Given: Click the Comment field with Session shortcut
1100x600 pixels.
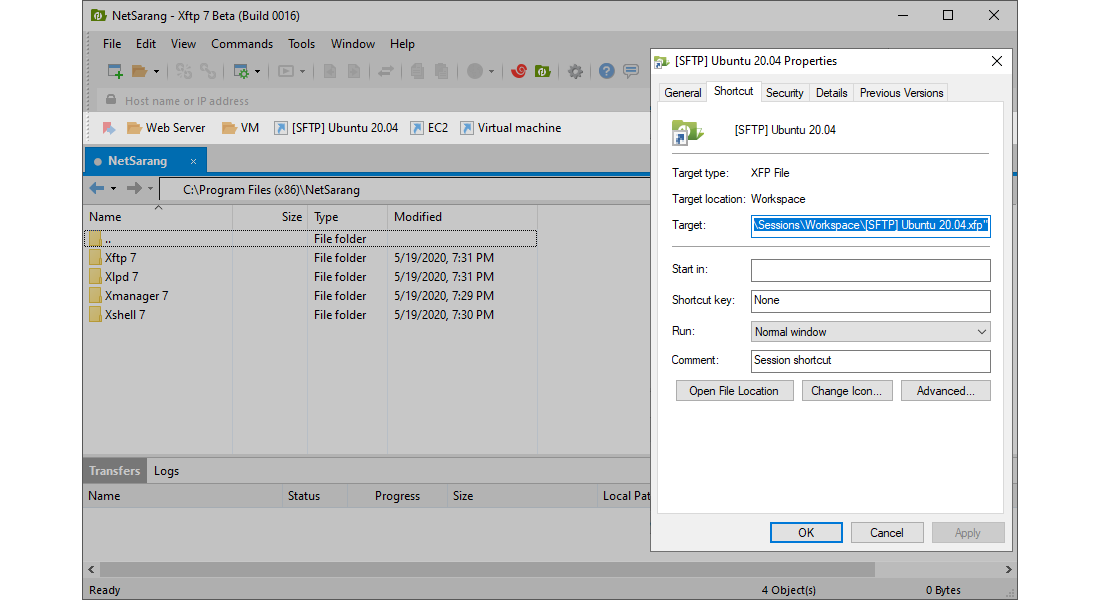Looking at the screenshot, I should 871,361.
